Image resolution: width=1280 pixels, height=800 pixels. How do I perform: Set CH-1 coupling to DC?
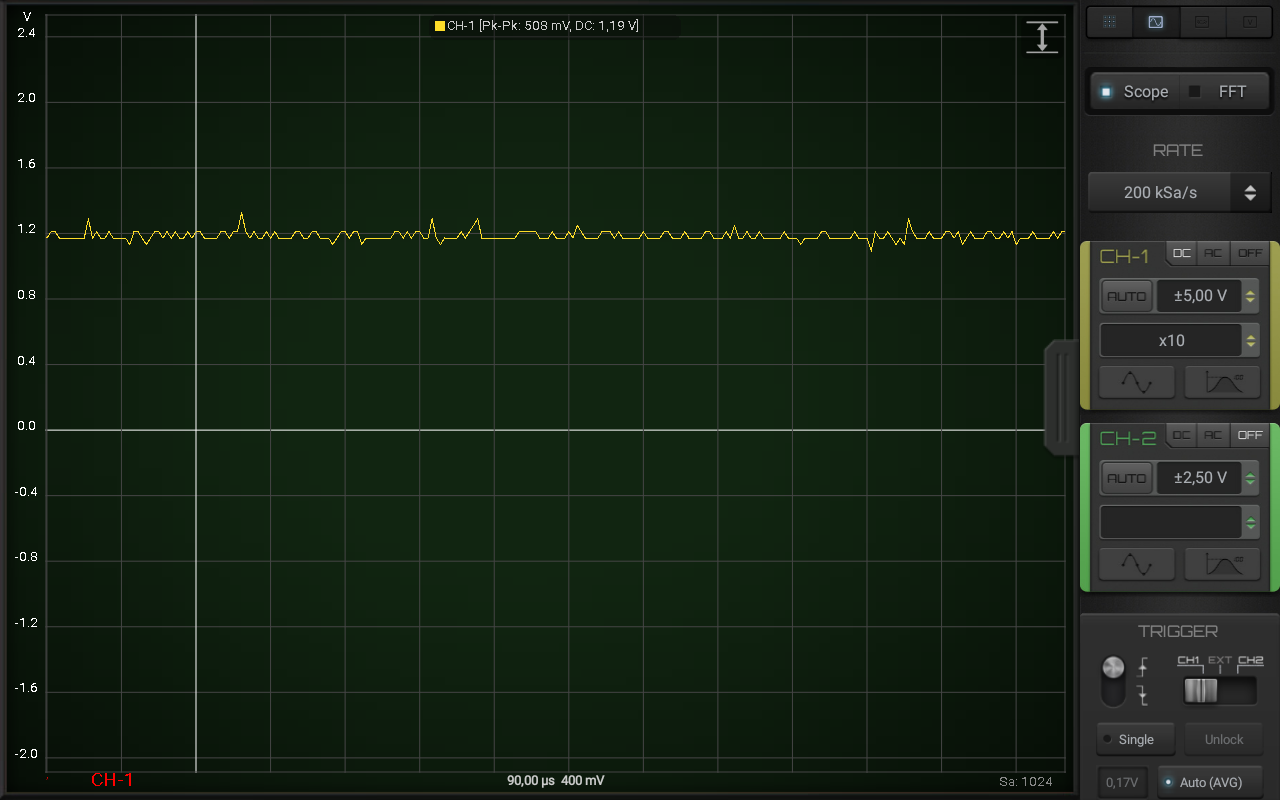(1182, 253)
